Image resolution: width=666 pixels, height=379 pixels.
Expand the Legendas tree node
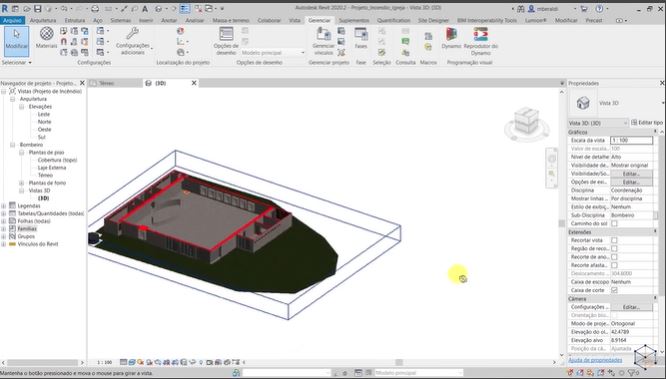coord(4,206)
